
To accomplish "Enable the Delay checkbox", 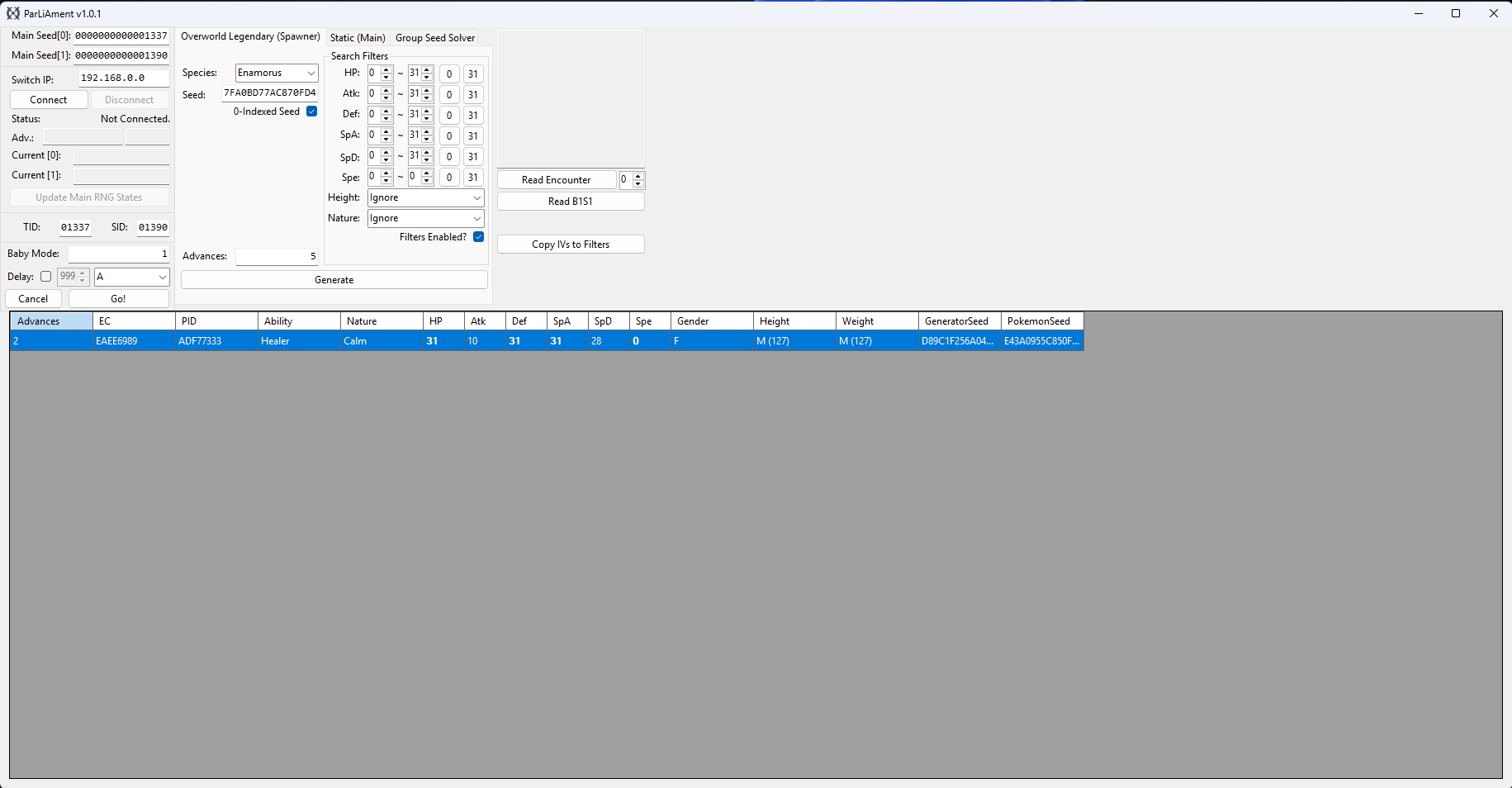I will pos(45,277).
